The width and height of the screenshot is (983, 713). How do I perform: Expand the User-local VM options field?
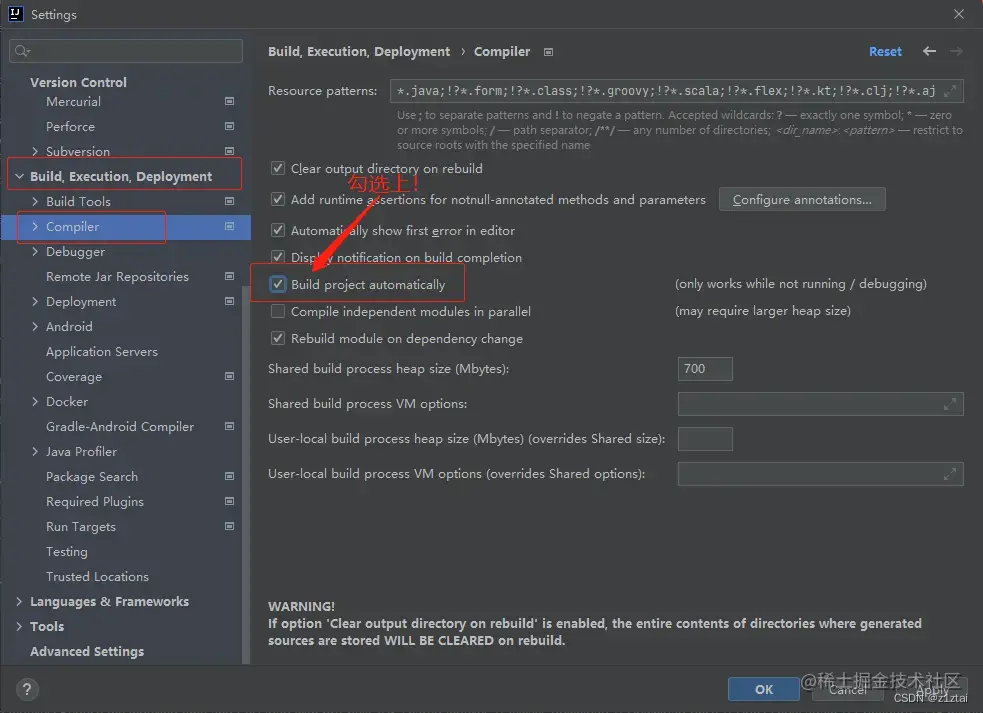(x=950, y=475)
